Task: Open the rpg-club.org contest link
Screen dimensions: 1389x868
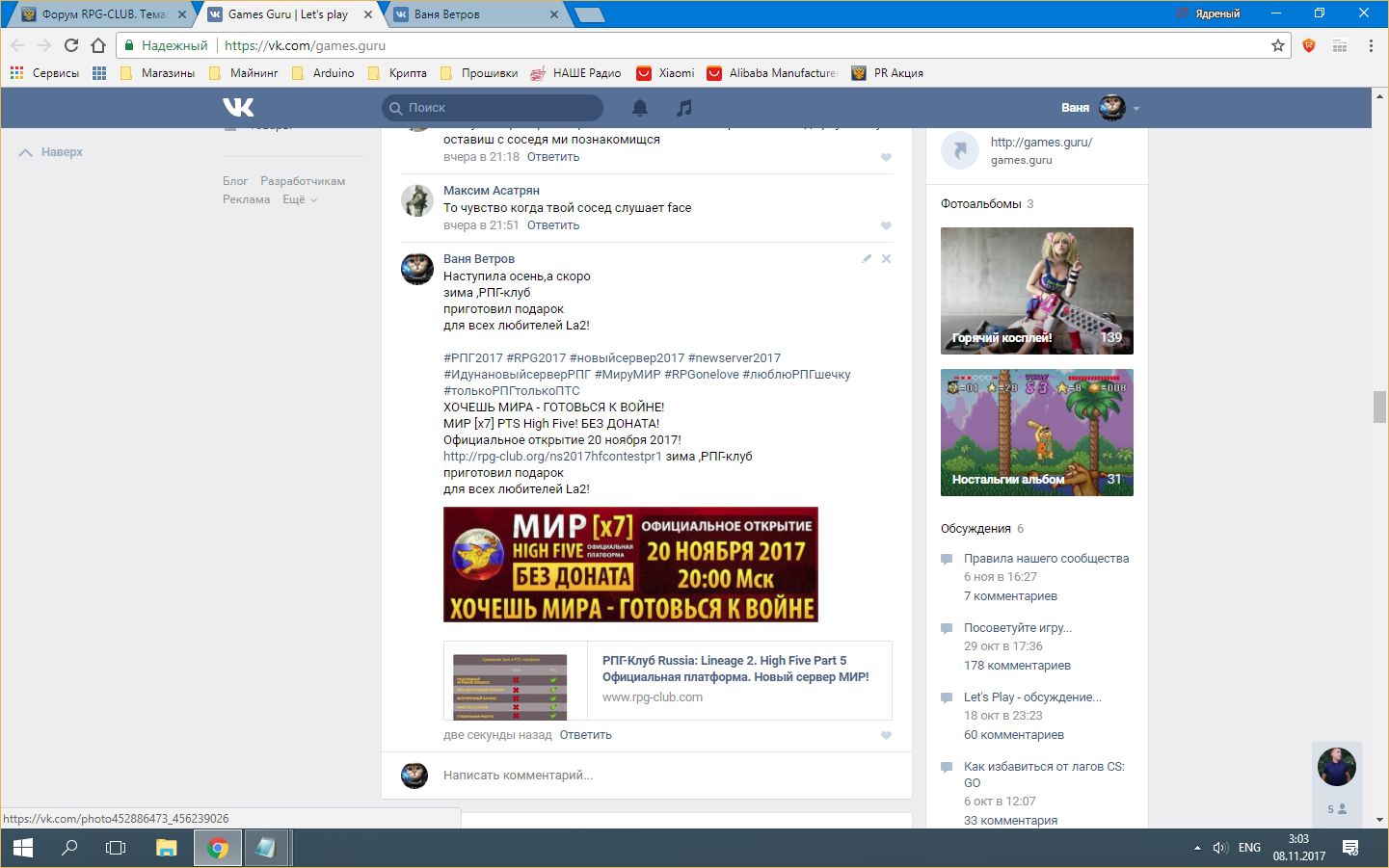Action: (552, 457)
